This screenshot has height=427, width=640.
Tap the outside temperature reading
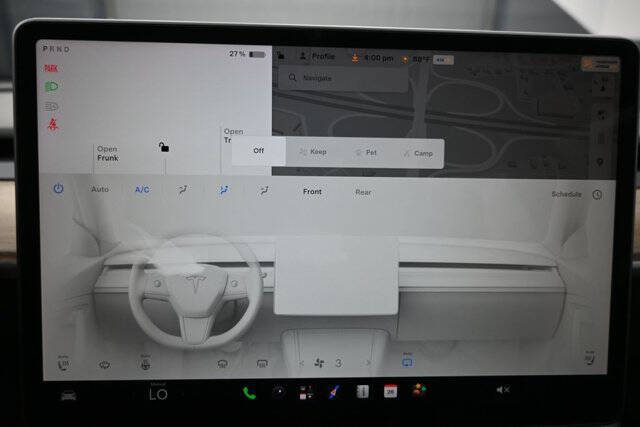421,59
